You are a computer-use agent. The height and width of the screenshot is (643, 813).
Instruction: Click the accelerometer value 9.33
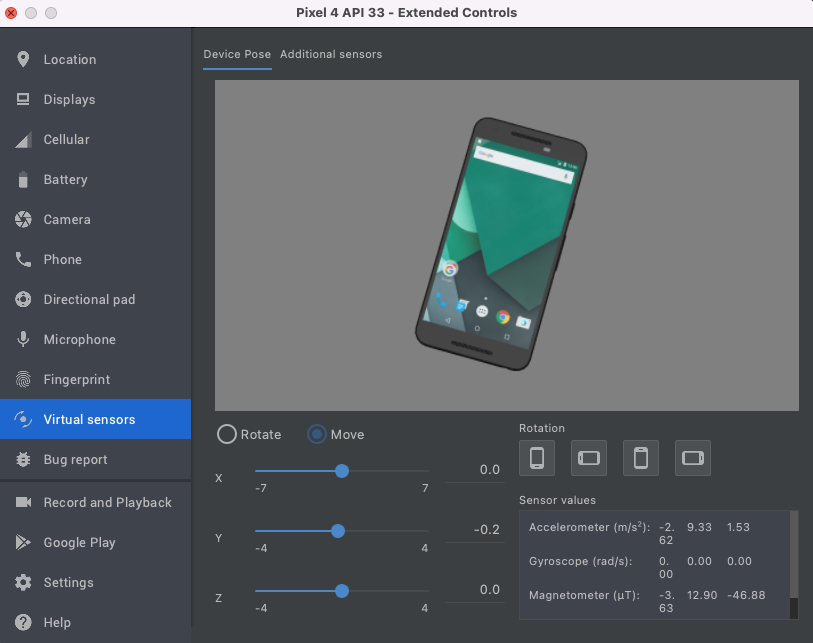(x=699, y=527)
